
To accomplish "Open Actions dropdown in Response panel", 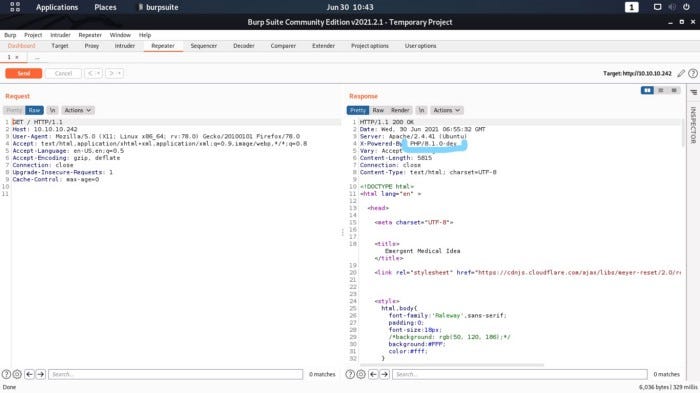I will (x=446, y=110).
